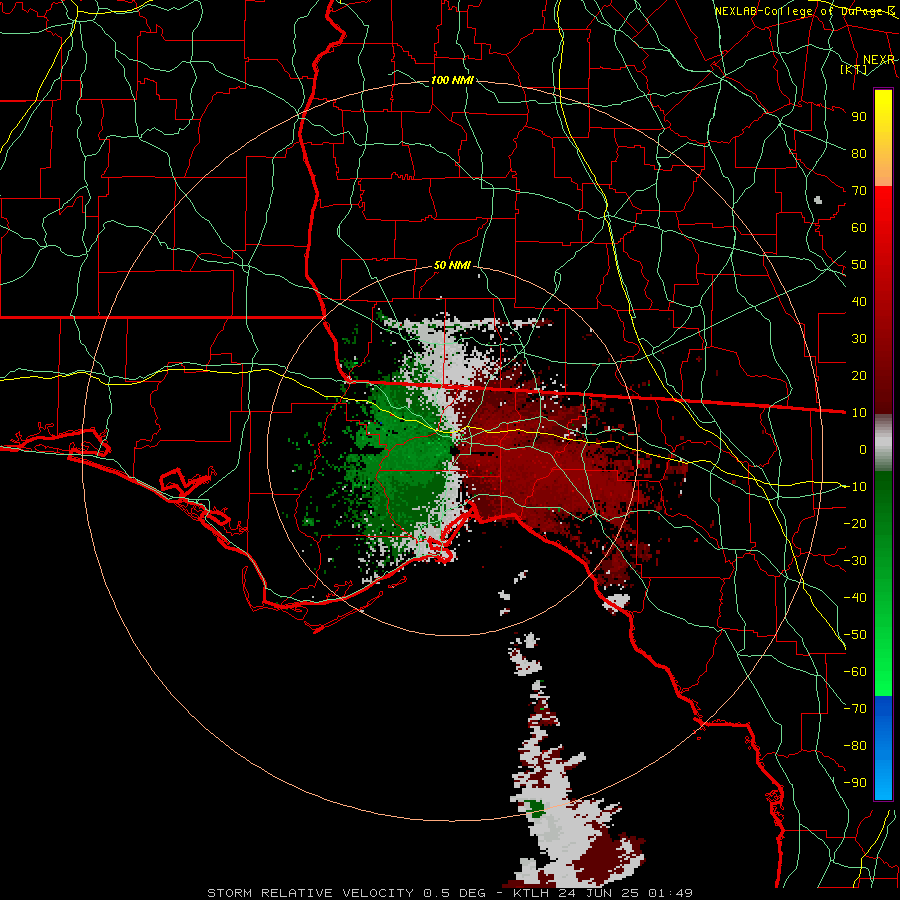This screenshot has width=900, height=900.
Task: Click the "30" value on the velocity scale
Action: (859, 339)
